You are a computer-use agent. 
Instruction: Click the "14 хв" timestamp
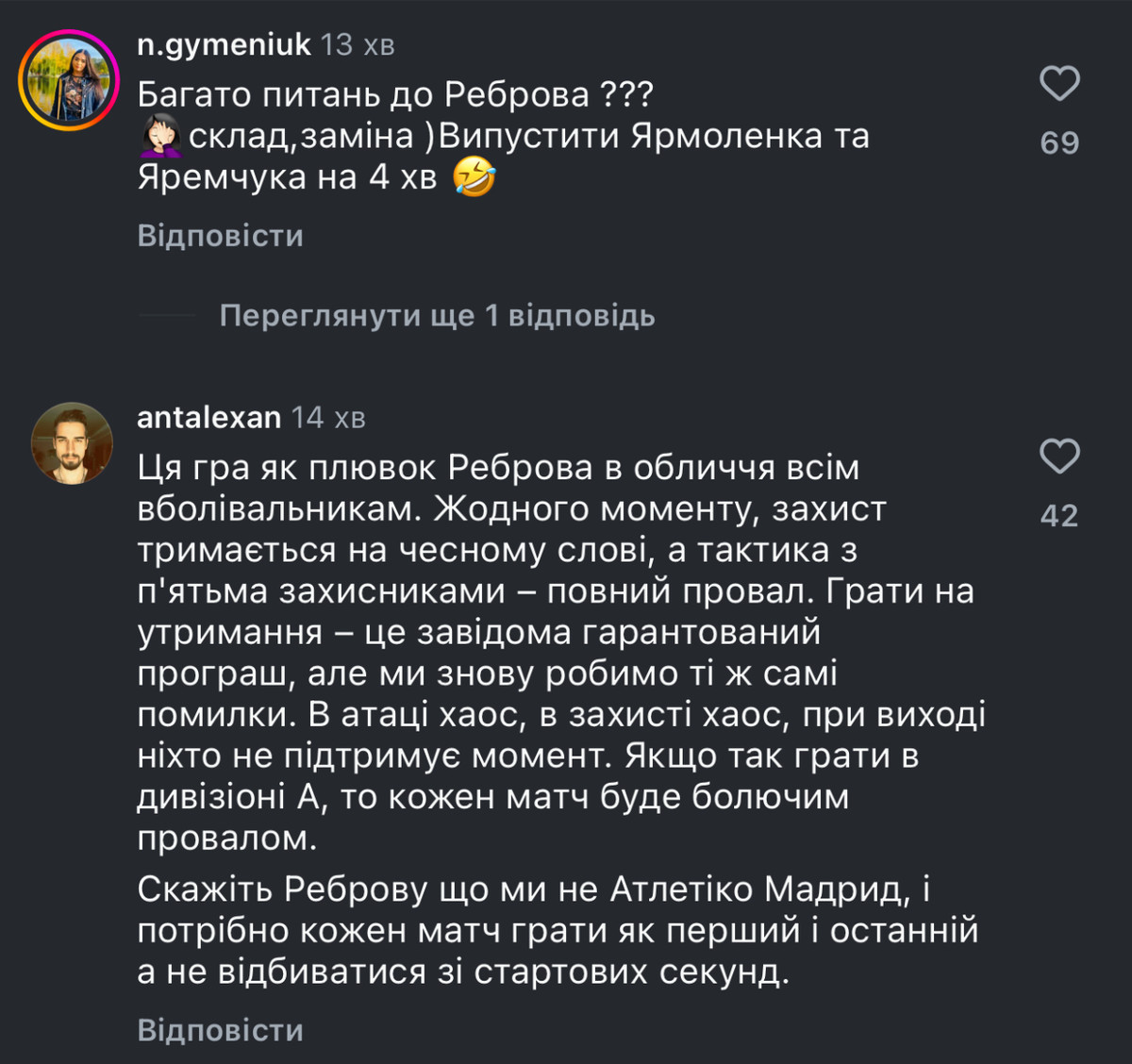pyautogui.click(x=327, y=417)
